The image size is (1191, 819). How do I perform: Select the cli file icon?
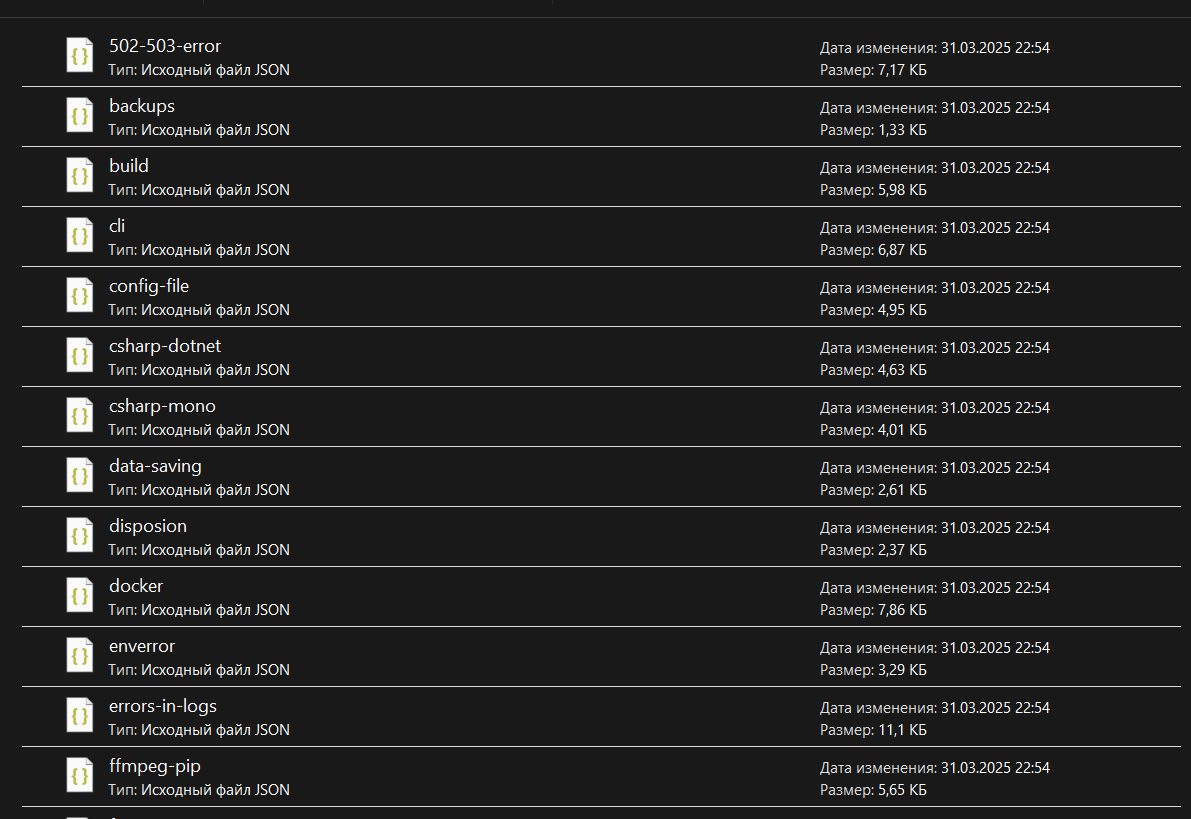(80, 235)
